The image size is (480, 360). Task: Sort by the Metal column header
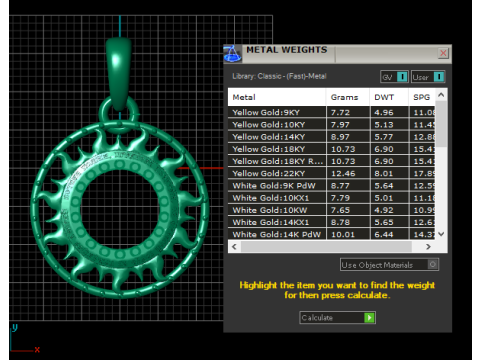coord(277,97)
